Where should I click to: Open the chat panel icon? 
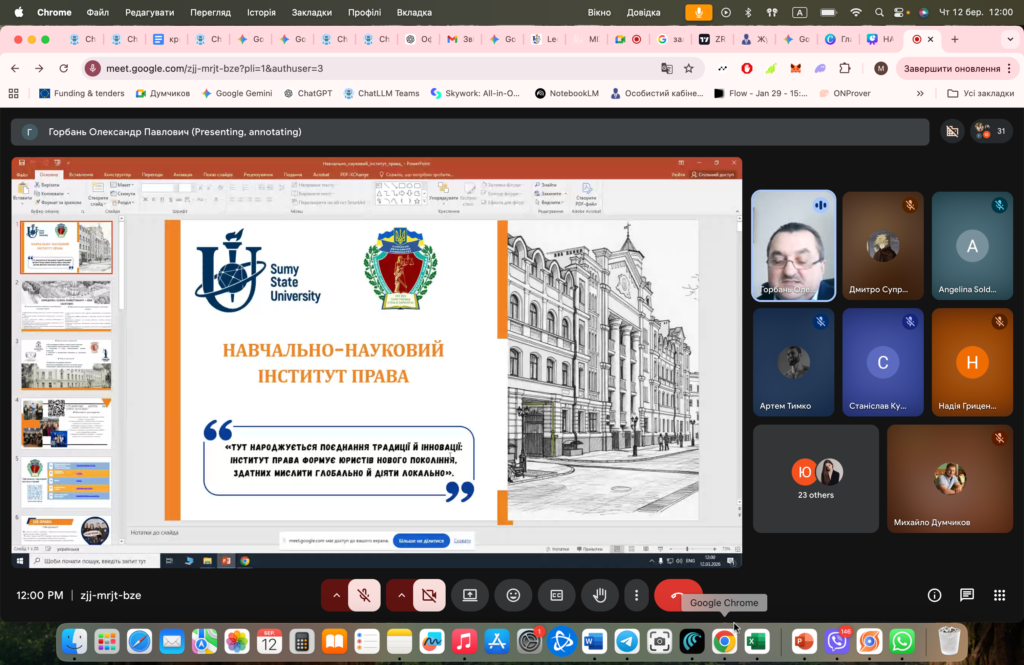967,595
